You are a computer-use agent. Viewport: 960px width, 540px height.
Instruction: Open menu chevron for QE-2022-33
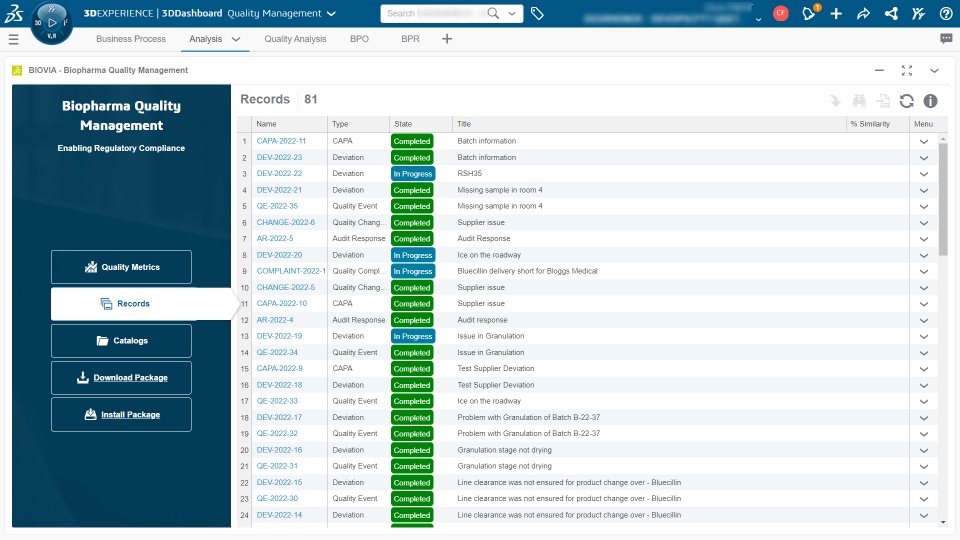point(924,402)
